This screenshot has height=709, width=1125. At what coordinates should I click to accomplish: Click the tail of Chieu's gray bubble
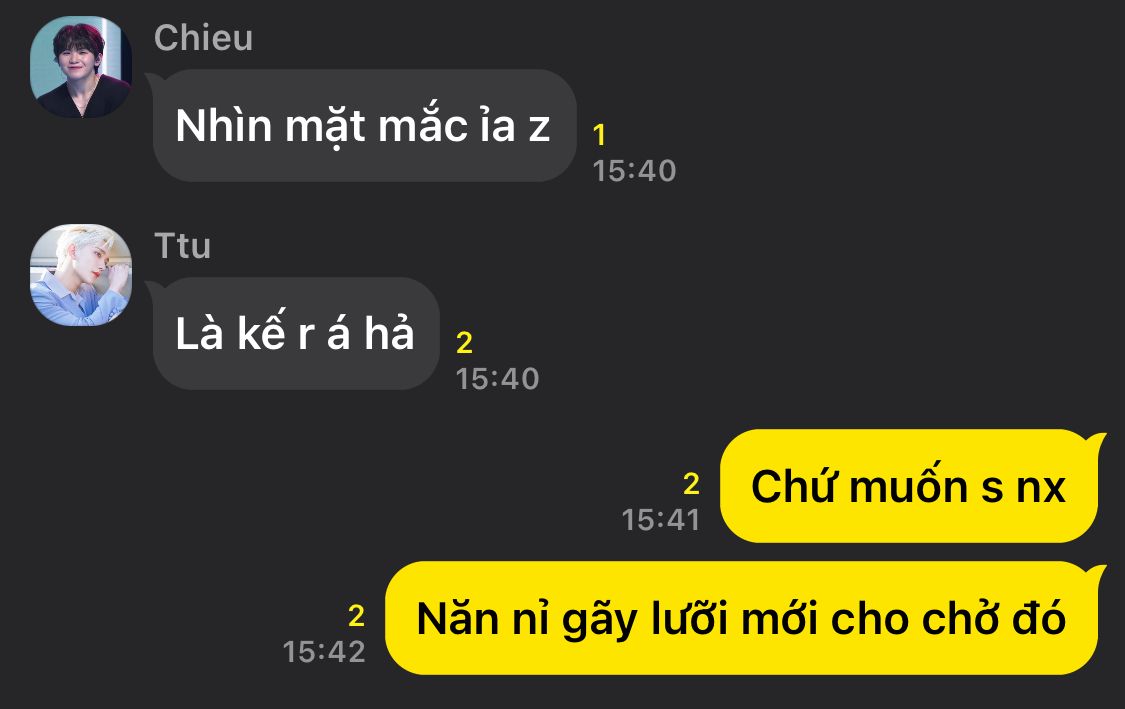tap(154, 78)
